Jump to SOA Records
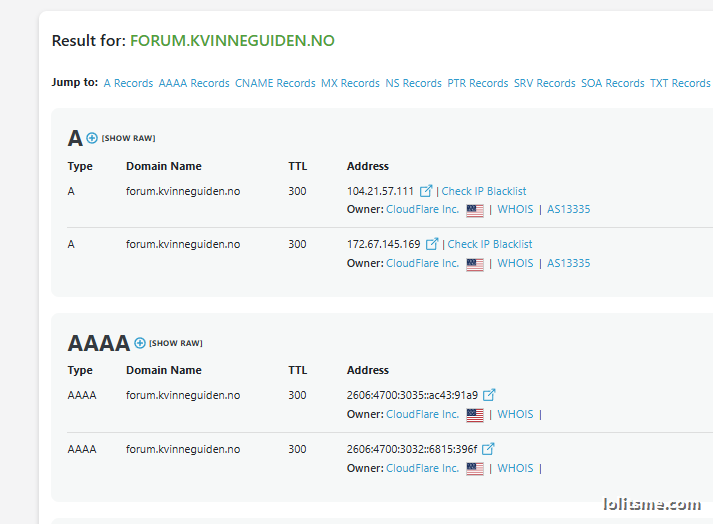Image resolution: width=713 pixels, height=524 pixels. pyautogui.click(x=613, y=83)
